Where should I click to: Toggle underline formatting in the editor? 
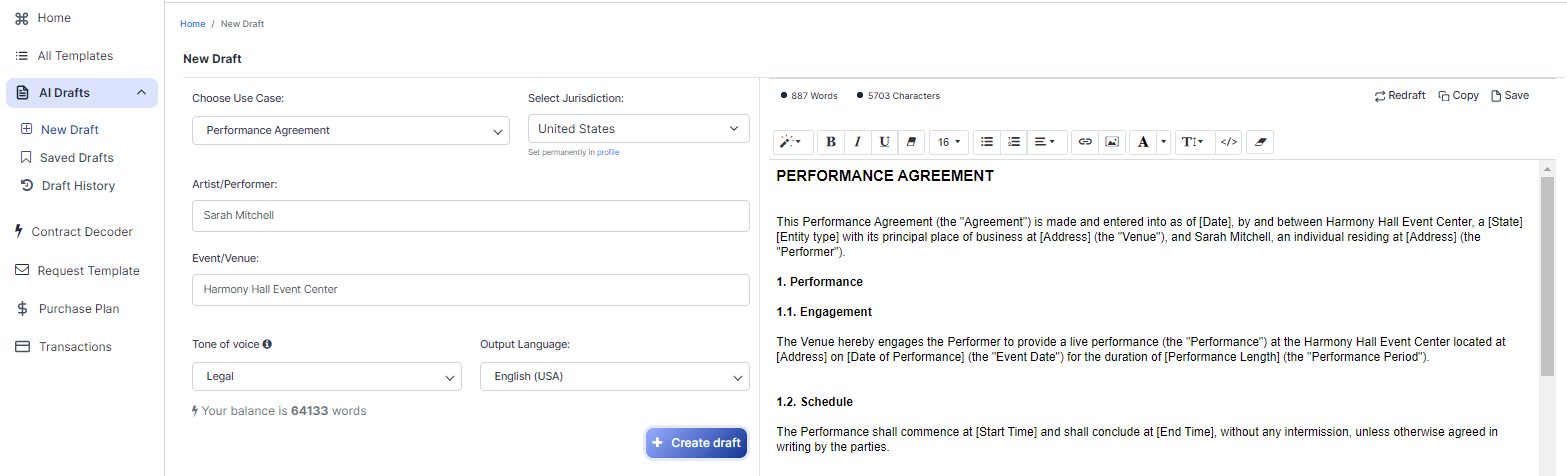pyautogui.click(x=884, y=142)
